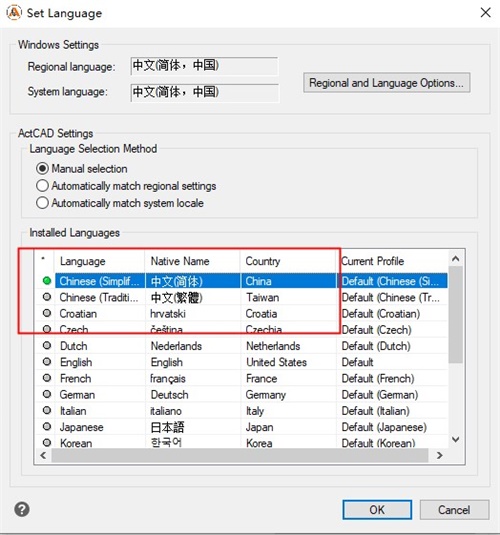Select the Italian language row
The width and height of the screenshot is (500, 535).
242,410
